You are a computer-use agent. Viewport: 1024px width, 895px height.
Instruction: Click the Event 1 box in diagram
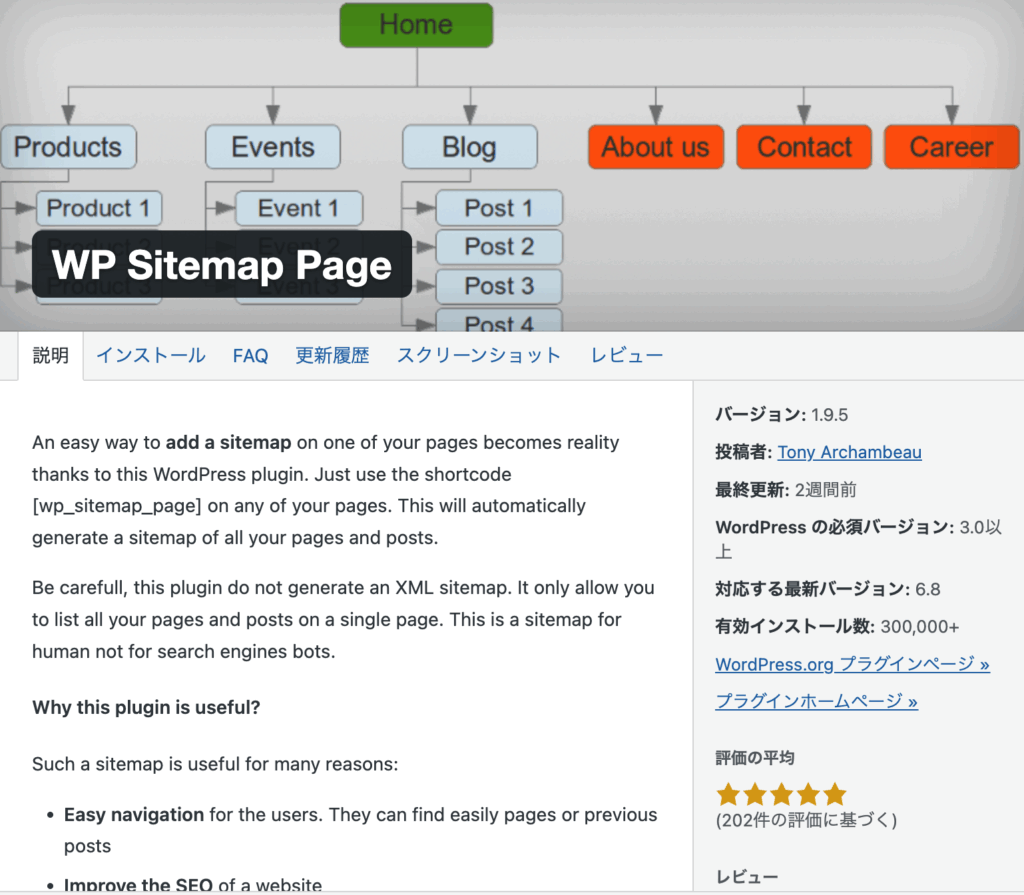pyautogui.click(x=298, y=208)
